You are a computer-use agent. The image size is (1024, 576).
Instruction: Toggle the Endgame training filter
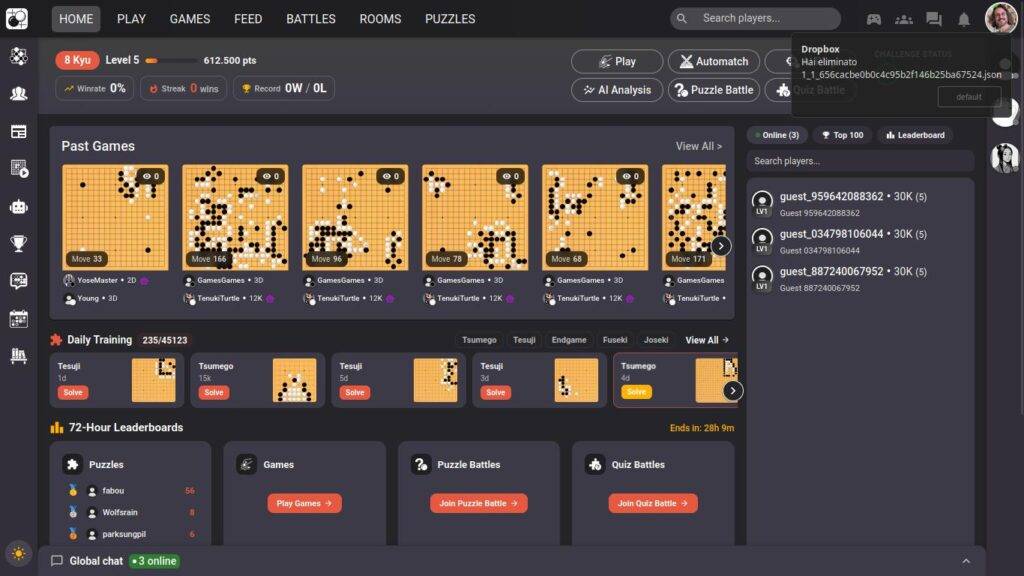(x=568, y=340)
